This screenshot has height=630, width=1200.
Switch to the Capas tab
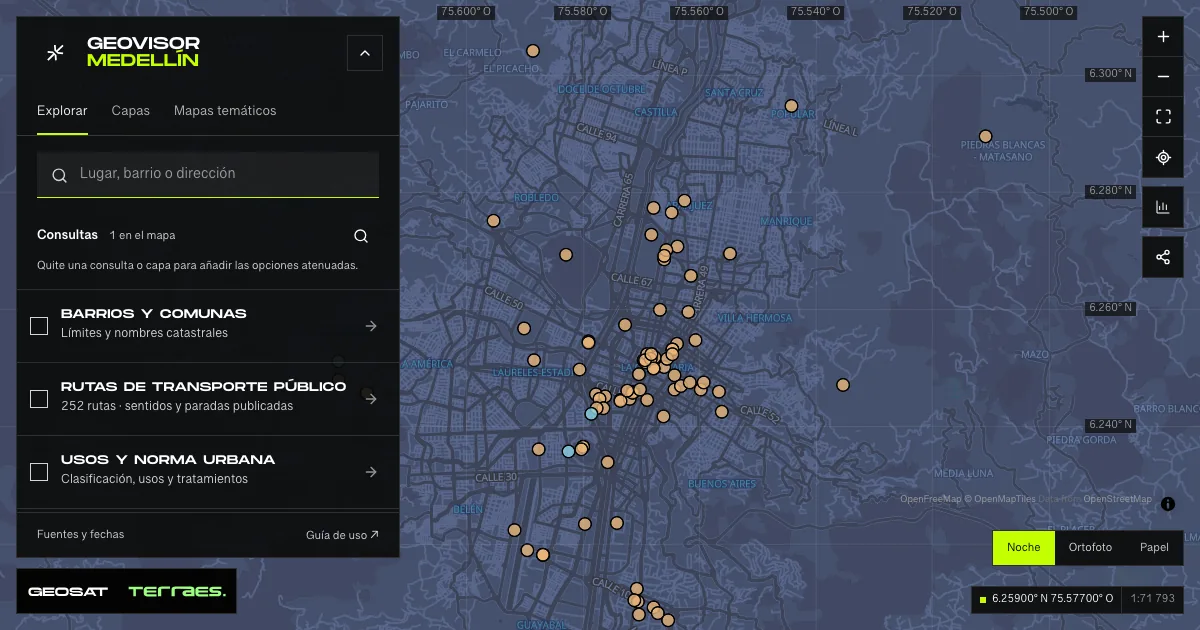[131, 111]
